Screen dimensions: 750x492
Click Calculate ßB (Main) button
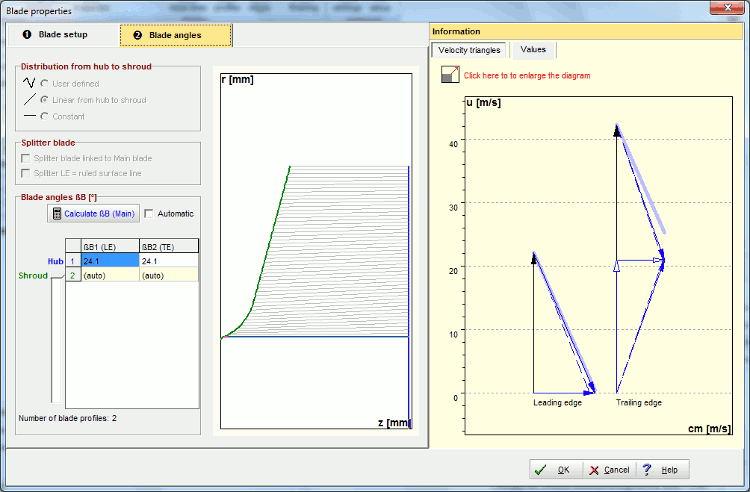(x=94, y=214)
